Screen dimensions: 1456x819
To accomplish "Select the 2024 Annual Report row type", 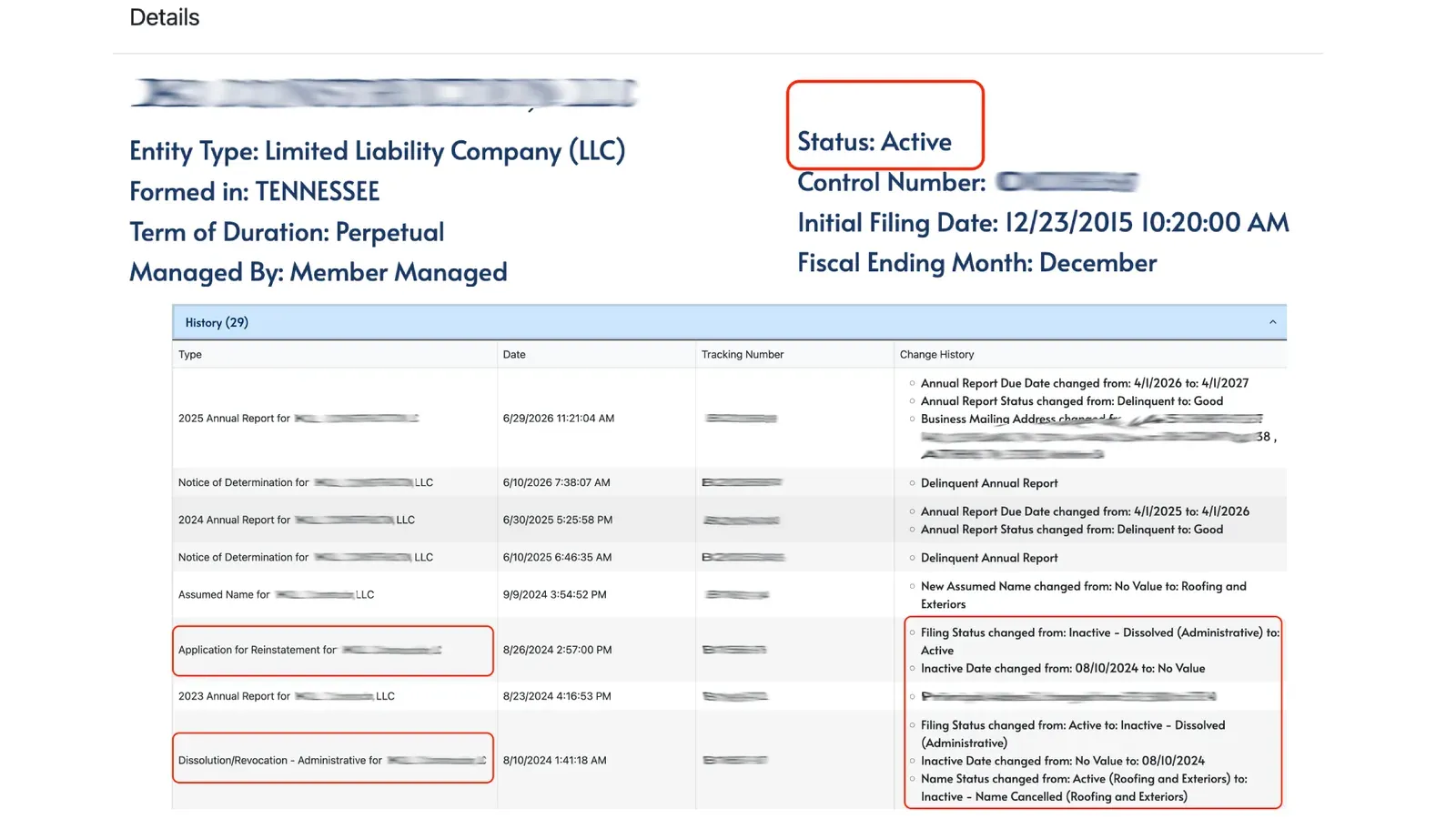I will (x=297, y=521).
